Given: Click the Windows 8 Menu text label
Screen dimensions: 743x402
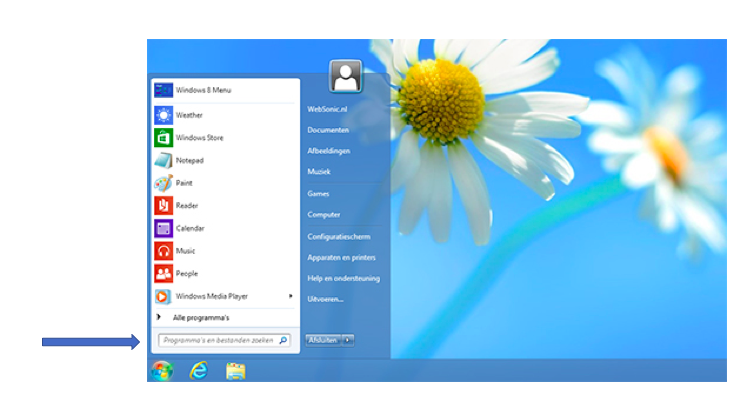Looking at the screenshot, I should 203,90.
